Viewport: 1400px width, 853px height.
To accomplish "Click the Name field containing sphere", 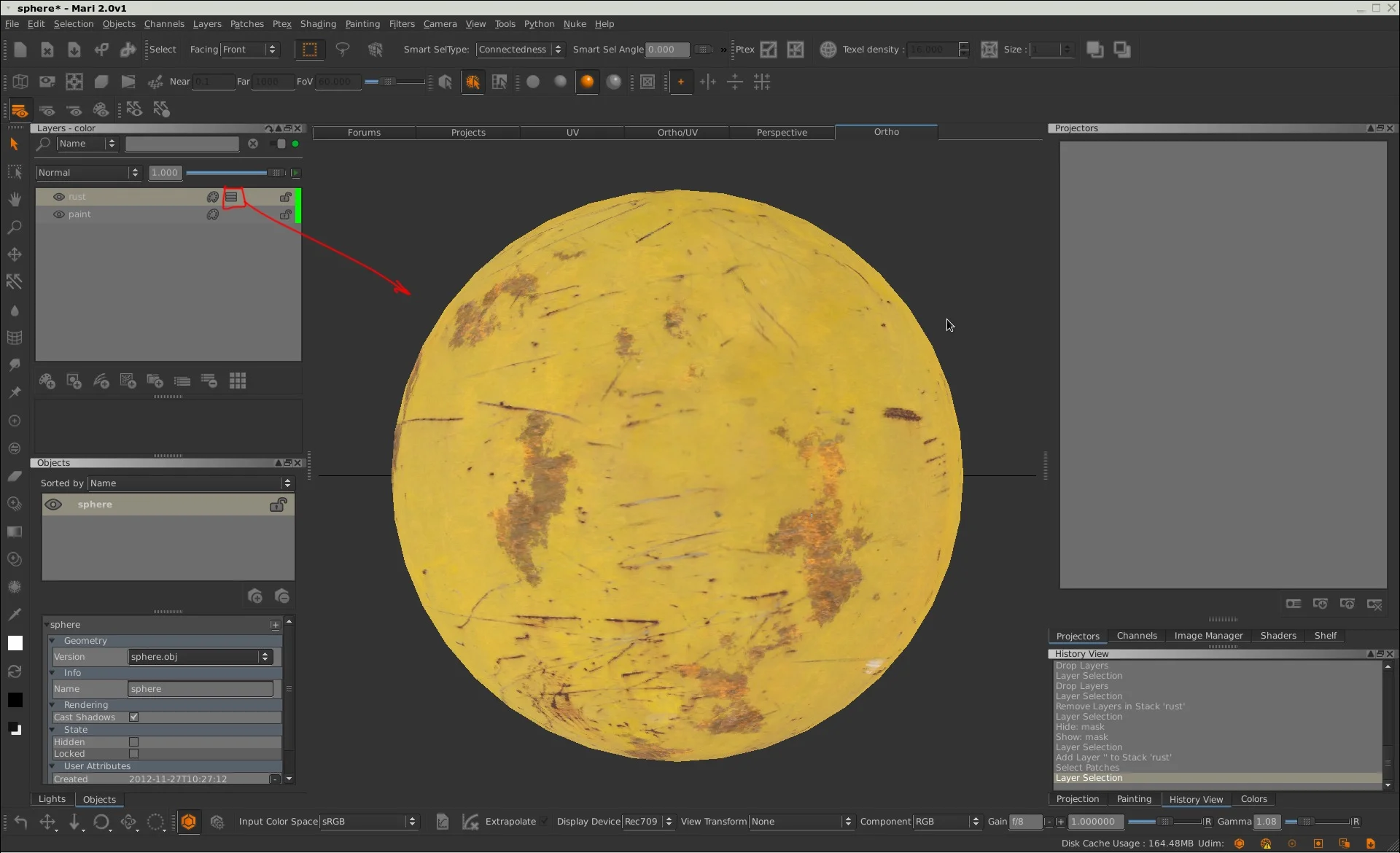I will tap(200, 689).
